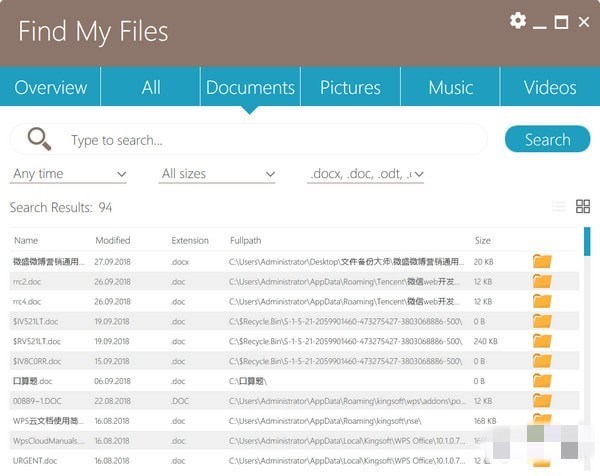Viewport: 600px width, 476px height.
Task: Open the settings gear menu
Action: pos(517,21)
